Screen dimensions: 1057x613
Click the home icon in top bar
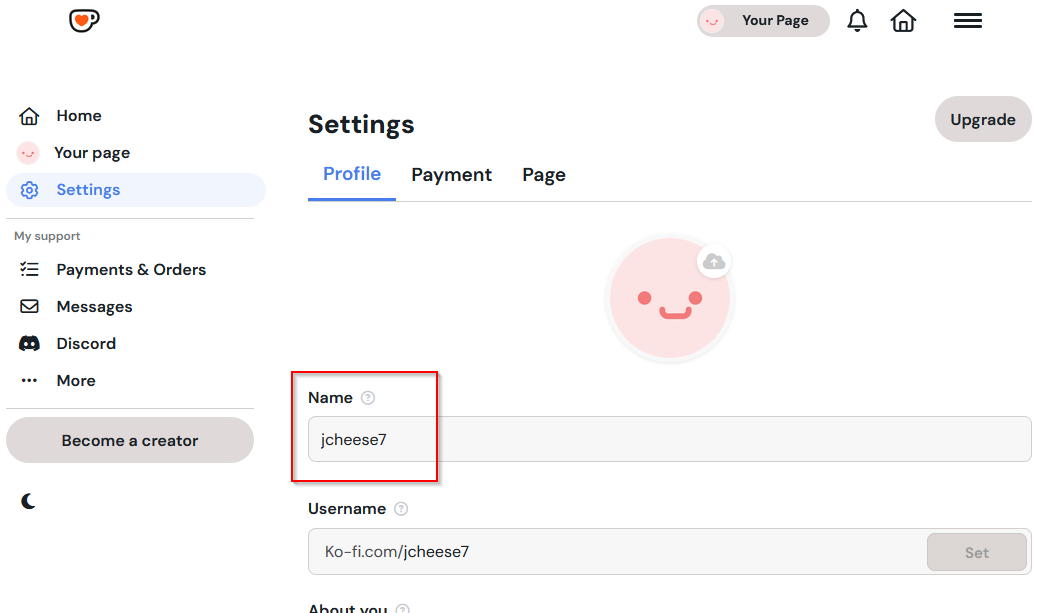pos(903,20)
